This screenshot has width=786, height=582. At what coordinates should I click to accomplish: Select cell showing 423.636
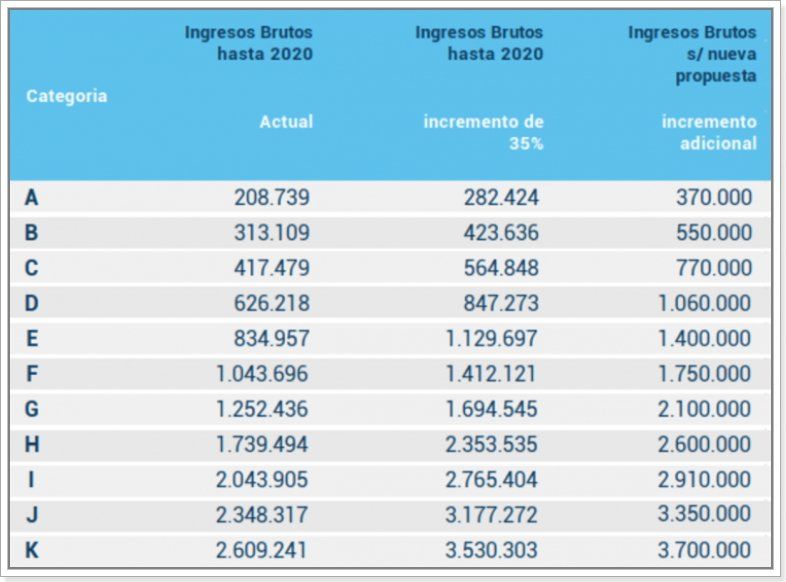(x=501, y=233)
